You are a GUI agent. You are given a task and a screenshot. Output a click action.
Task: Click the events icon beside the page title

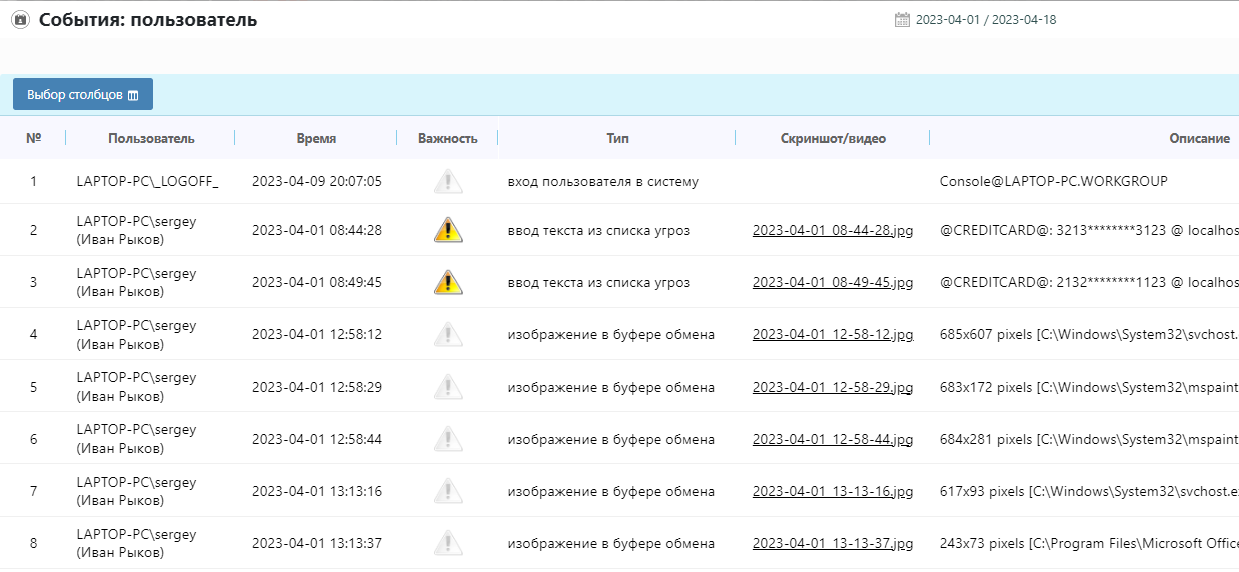coord(20,20)
